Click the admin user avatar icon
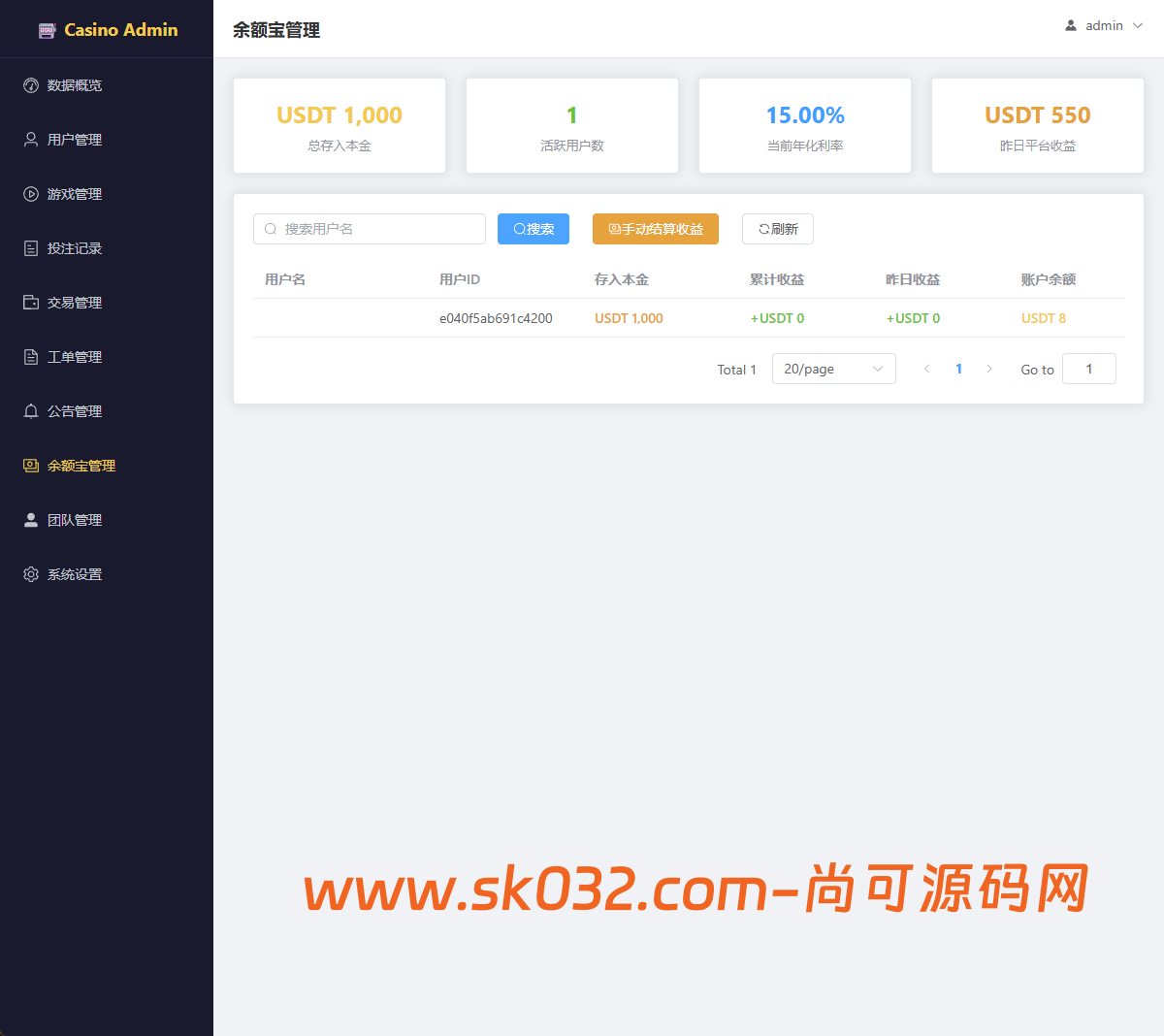The width and height of the screenshot is (1164, 1036). click(1071, 25)
